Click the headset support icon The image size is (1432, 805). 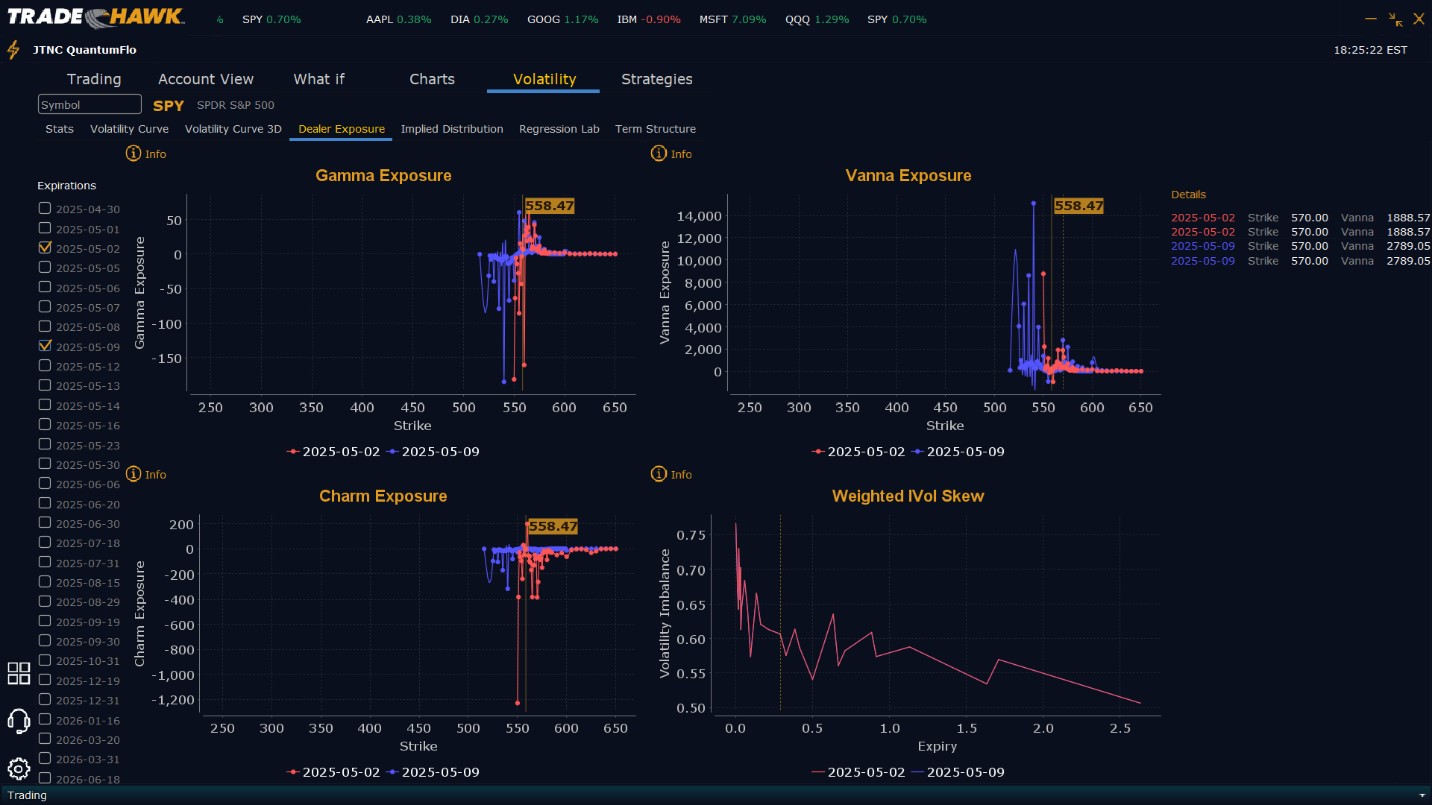pyautogui.click(x=19, y=721)
